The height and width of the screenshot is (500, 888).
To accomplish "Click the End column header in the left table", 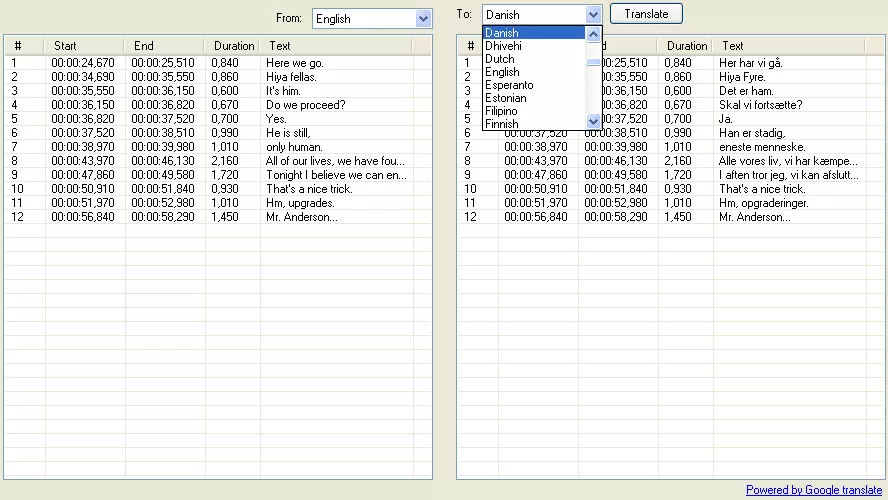I will click(144, 46).
